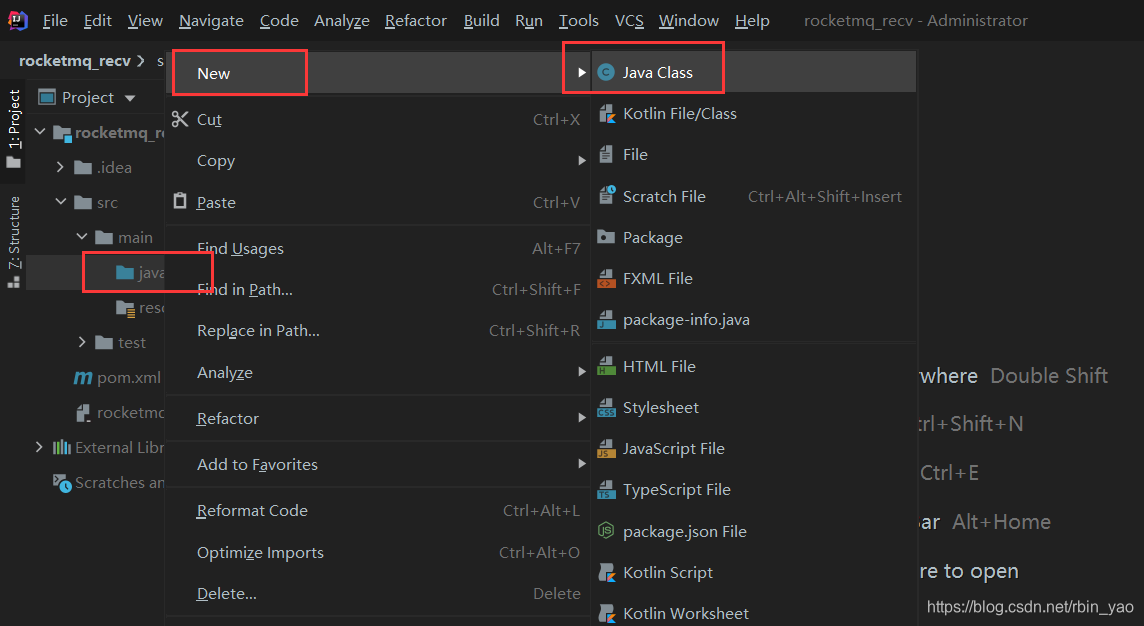Expand the test folder
1144x626 pixels.
[x=84, y=341]
